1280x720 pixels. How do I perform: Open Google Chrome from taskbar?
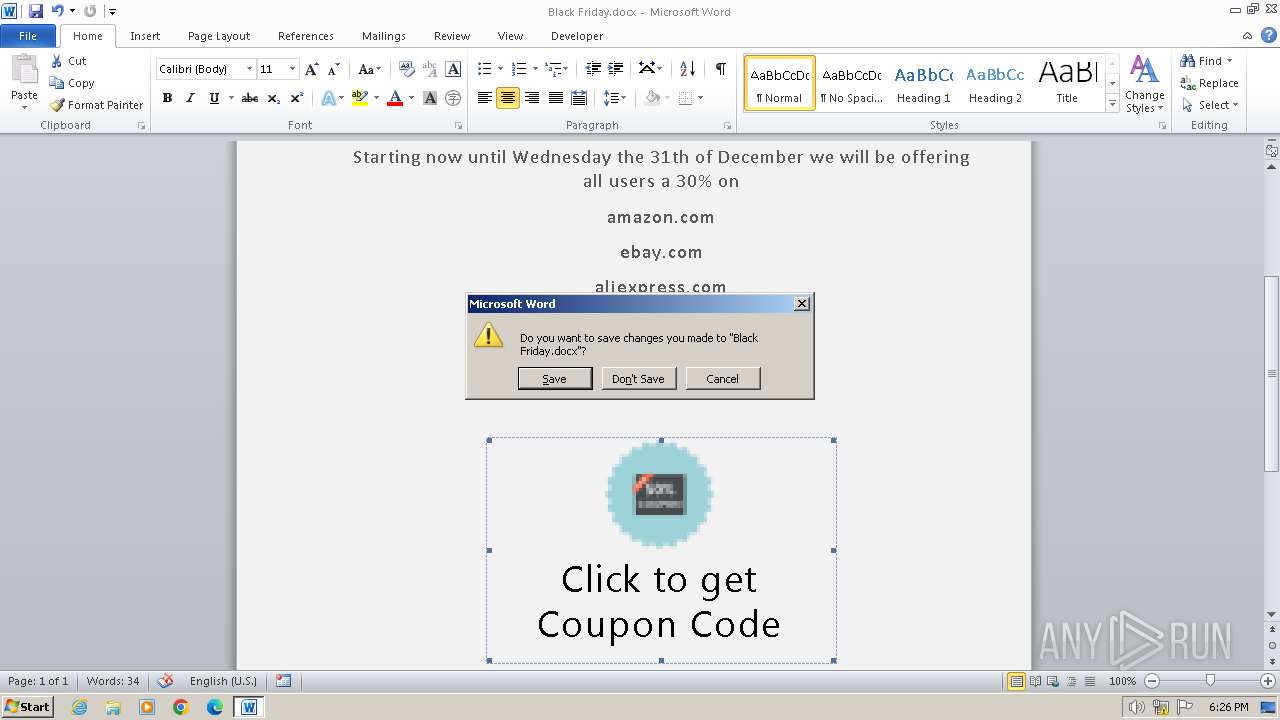180,707
